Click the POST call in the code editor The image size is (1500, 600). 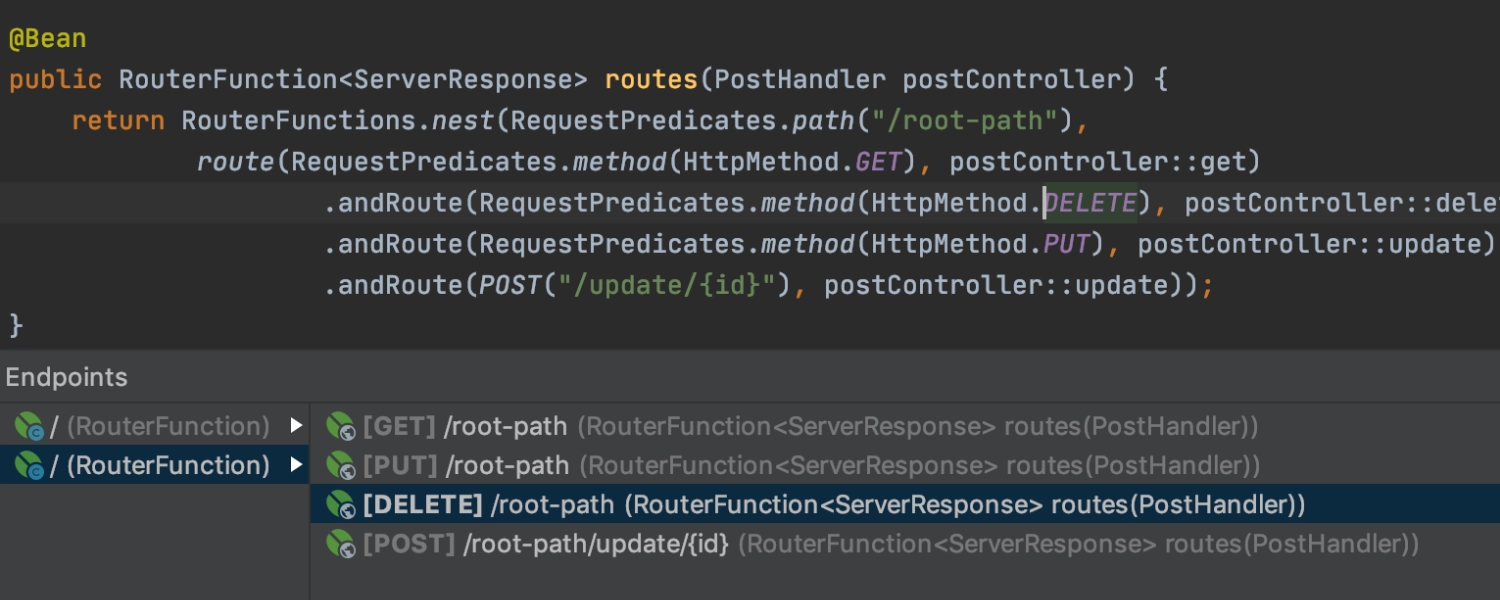510,286
